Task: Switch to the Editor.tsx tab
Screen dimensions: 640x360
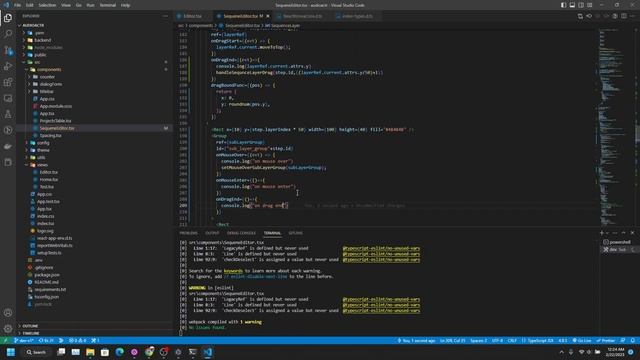Action: coord(192,16)
